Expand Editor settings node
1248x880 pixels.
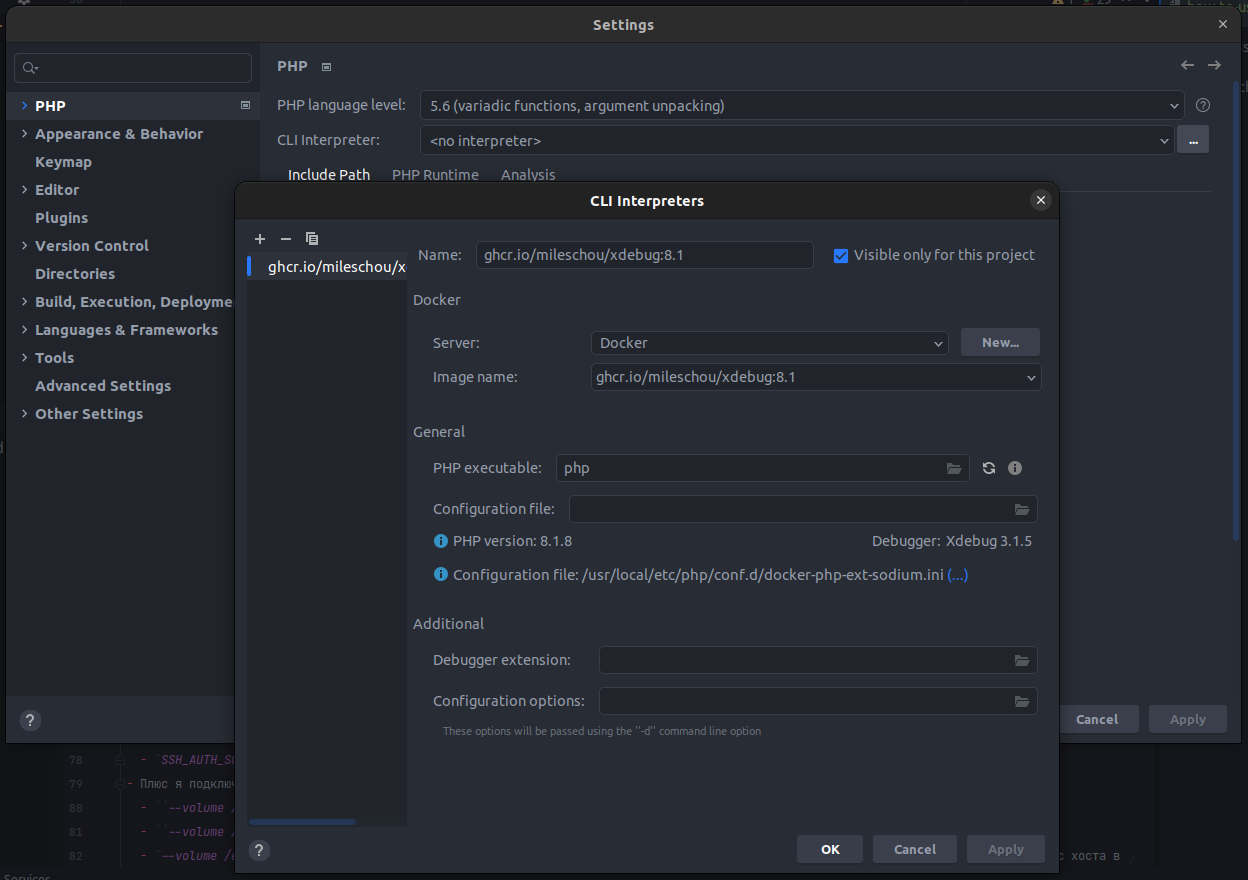click(24, 189)
